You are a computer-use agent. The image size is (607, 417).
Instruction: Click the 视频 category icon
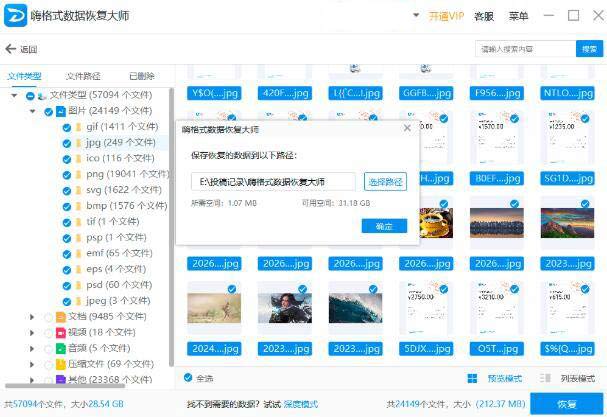(x=61, y=333)
